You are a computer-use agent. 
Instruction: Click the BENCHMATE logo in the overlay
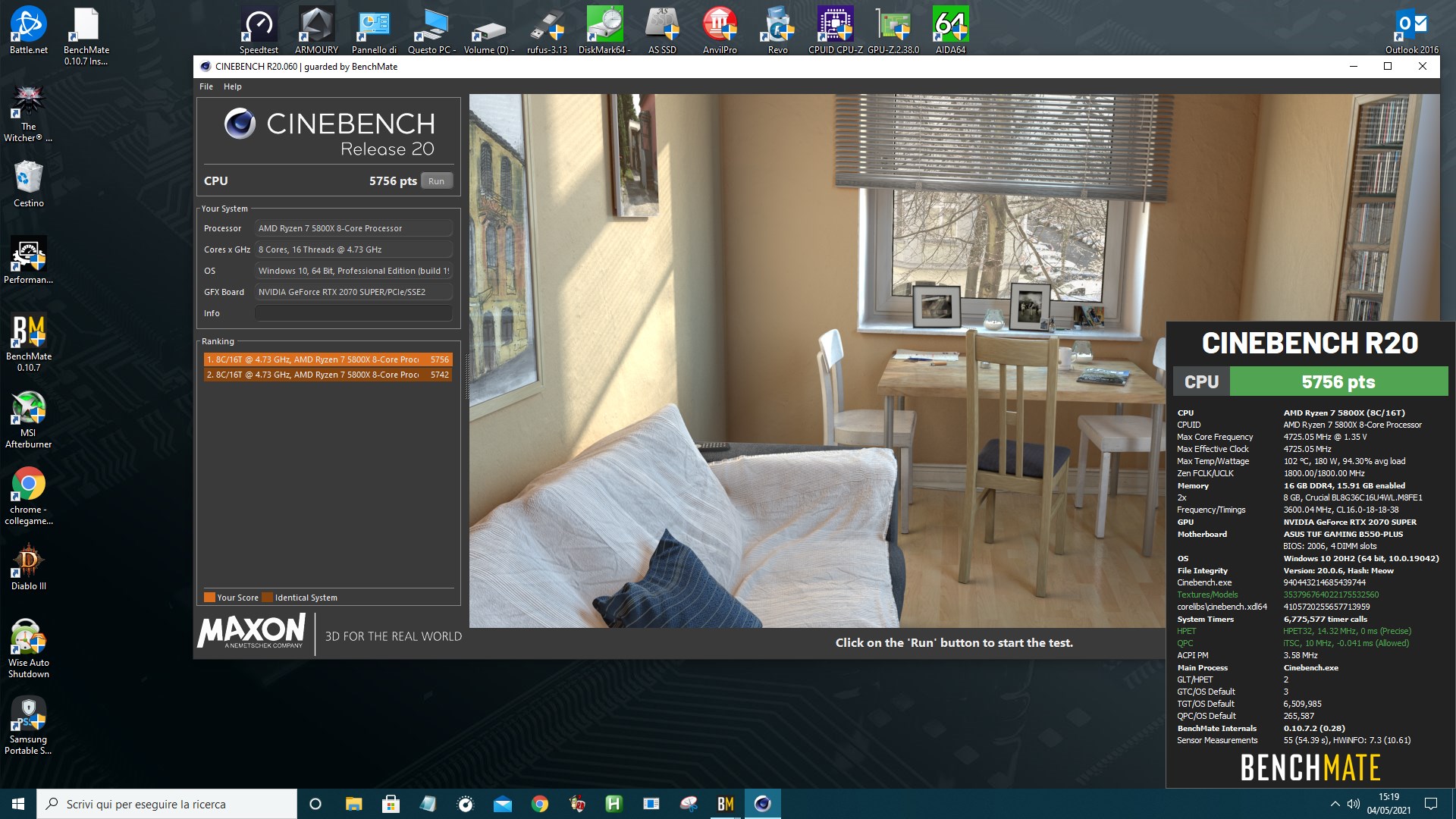1310,768
